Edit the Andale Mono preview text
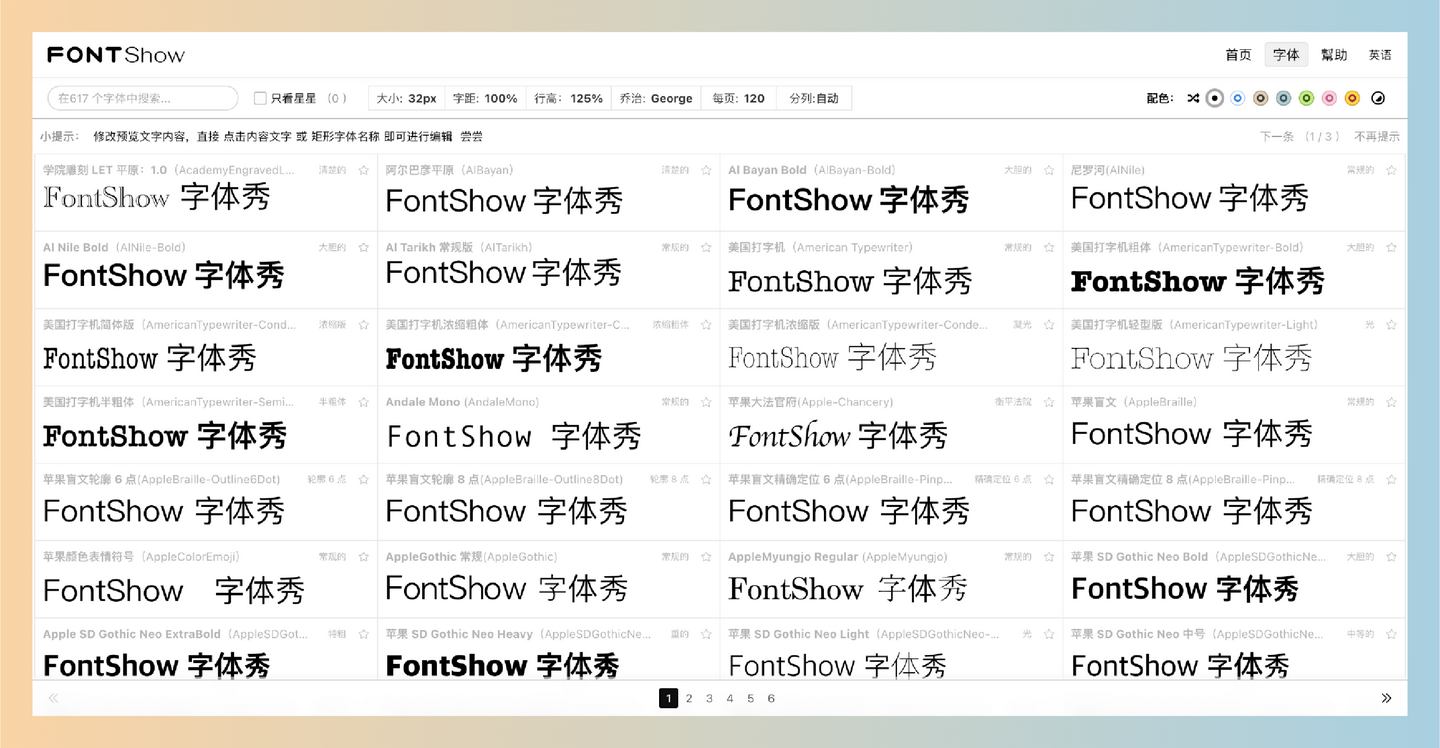The width and height of the screenshot is (1440, 748). [x=514, y=436]
